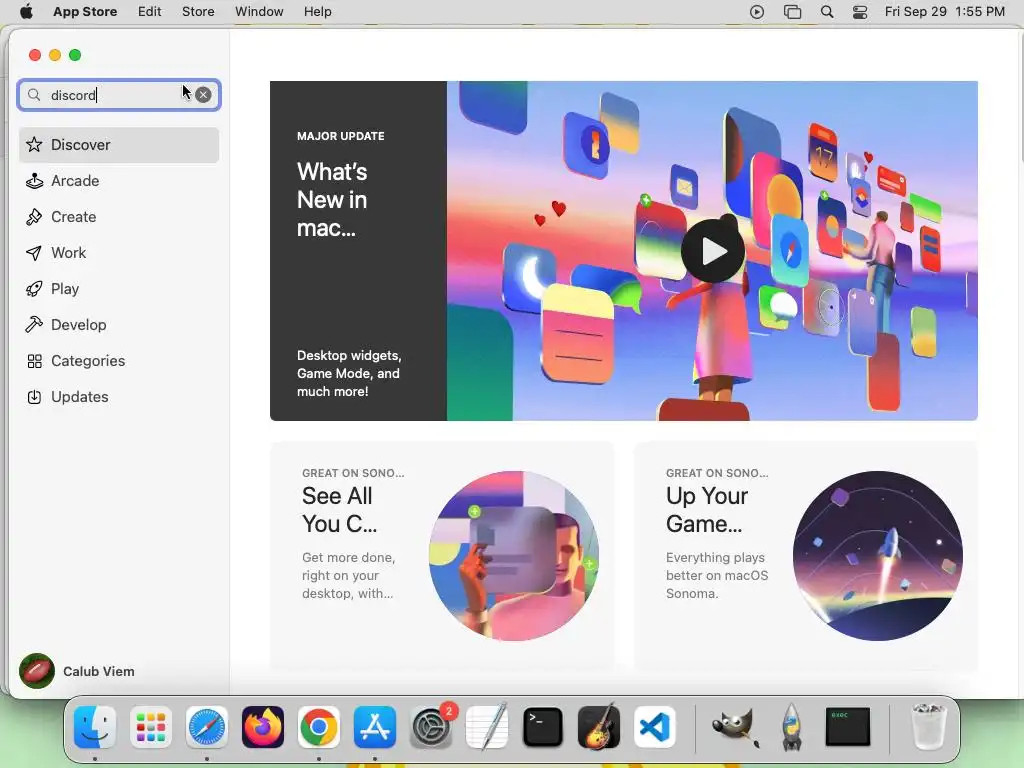Screen dimensions: 1024x768
Task: Open Calub Viem account profile
Action: [x=77, y=671]
